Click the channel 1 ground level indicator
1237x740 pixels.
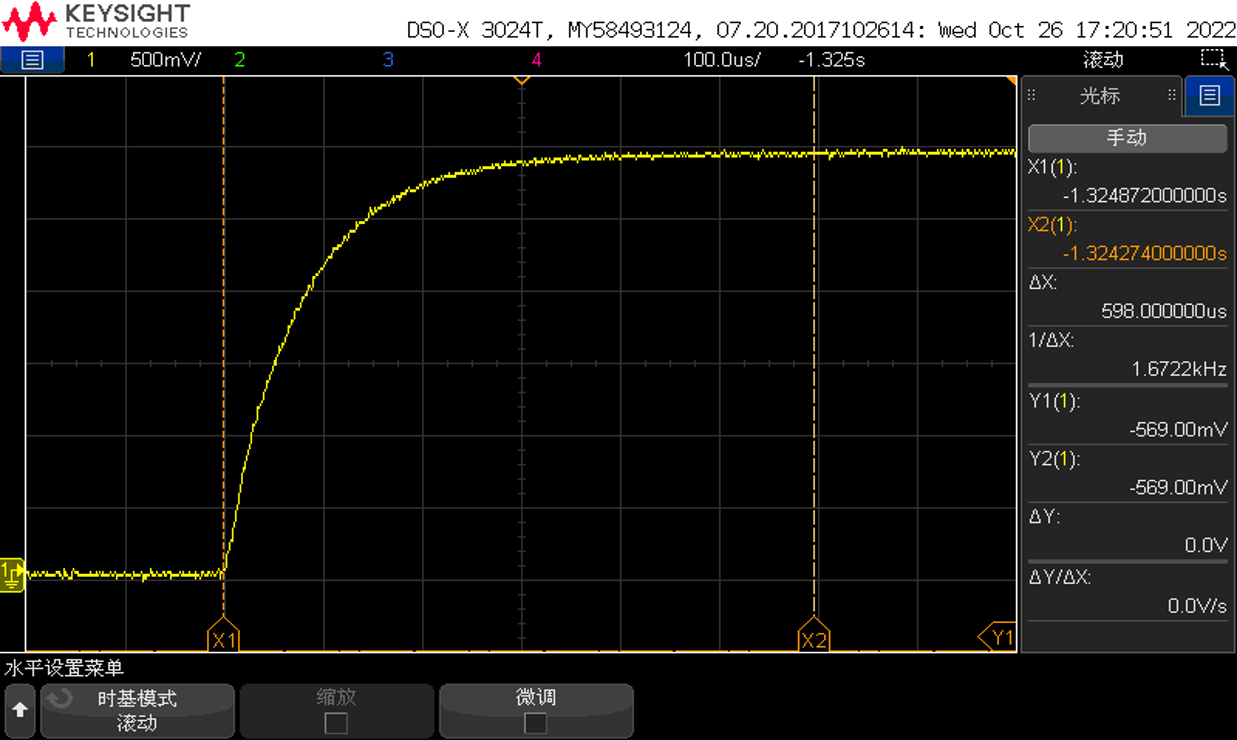tap(12, 574)
